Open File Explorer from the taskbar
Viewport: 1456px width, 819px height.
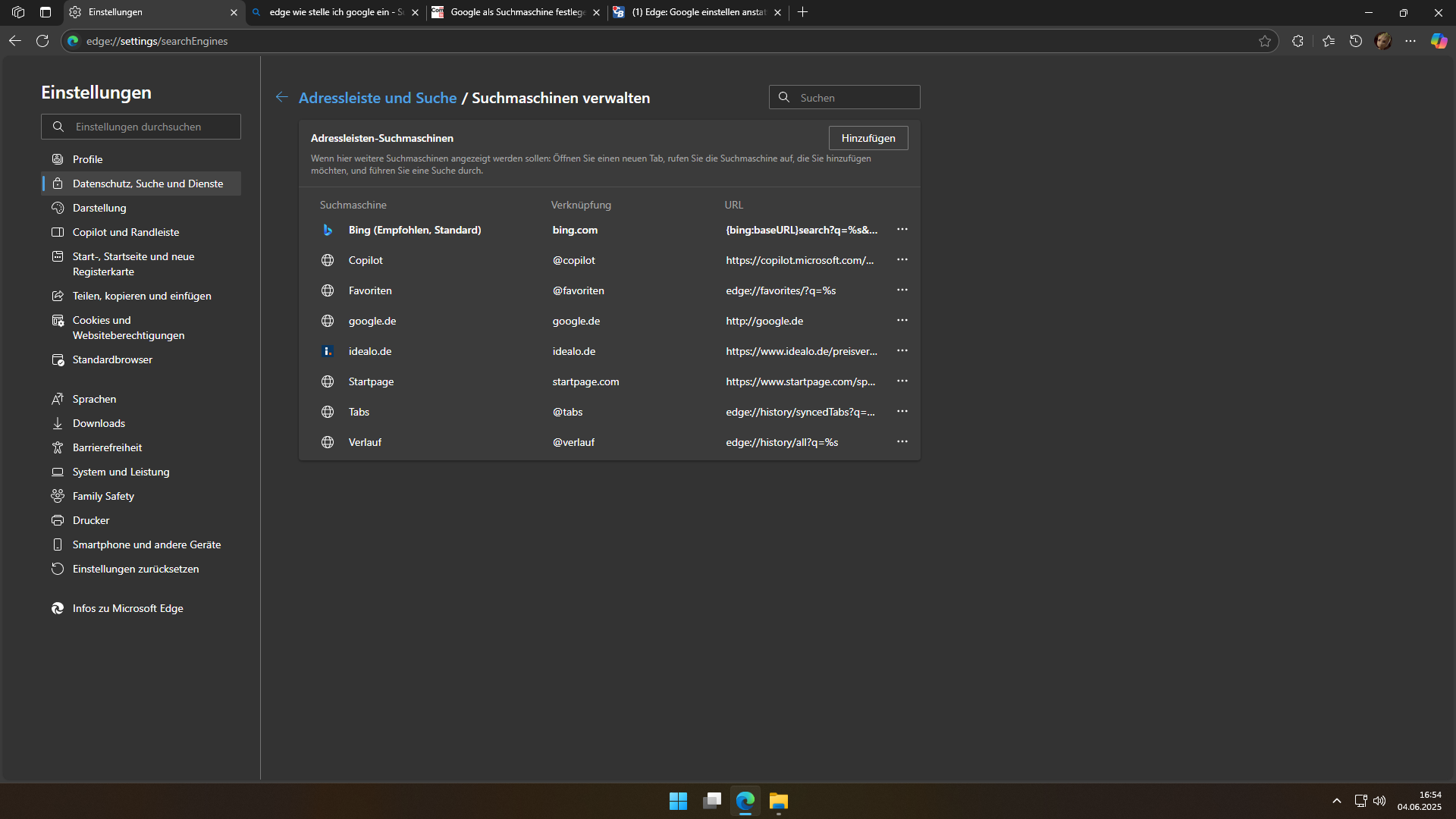point(779,801)
